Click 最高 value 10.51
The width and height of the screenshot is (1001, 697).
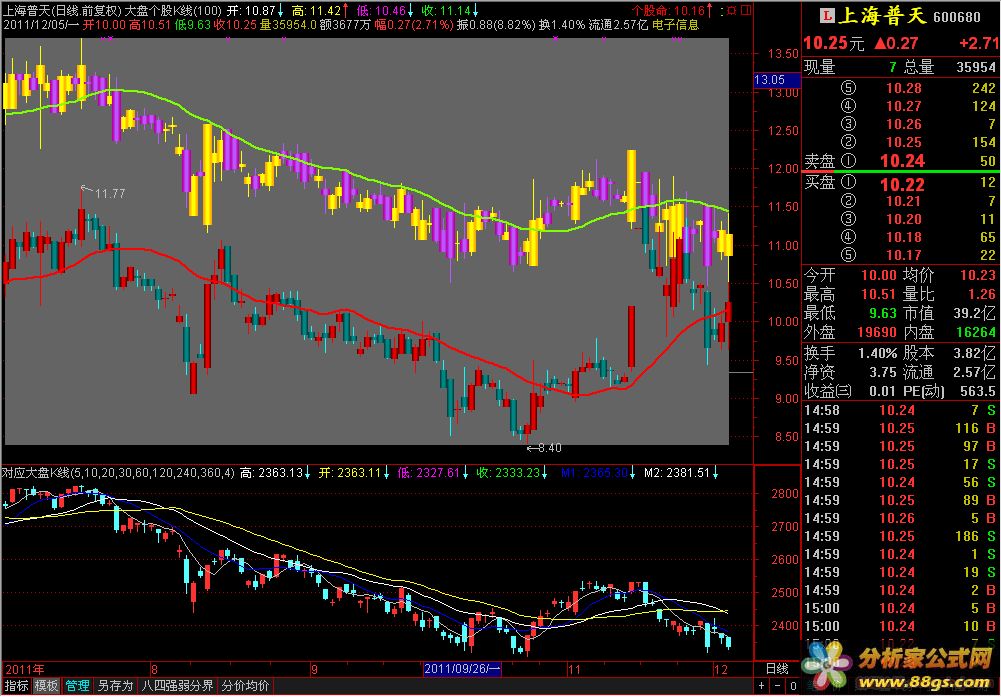click(x=879, y=294)
